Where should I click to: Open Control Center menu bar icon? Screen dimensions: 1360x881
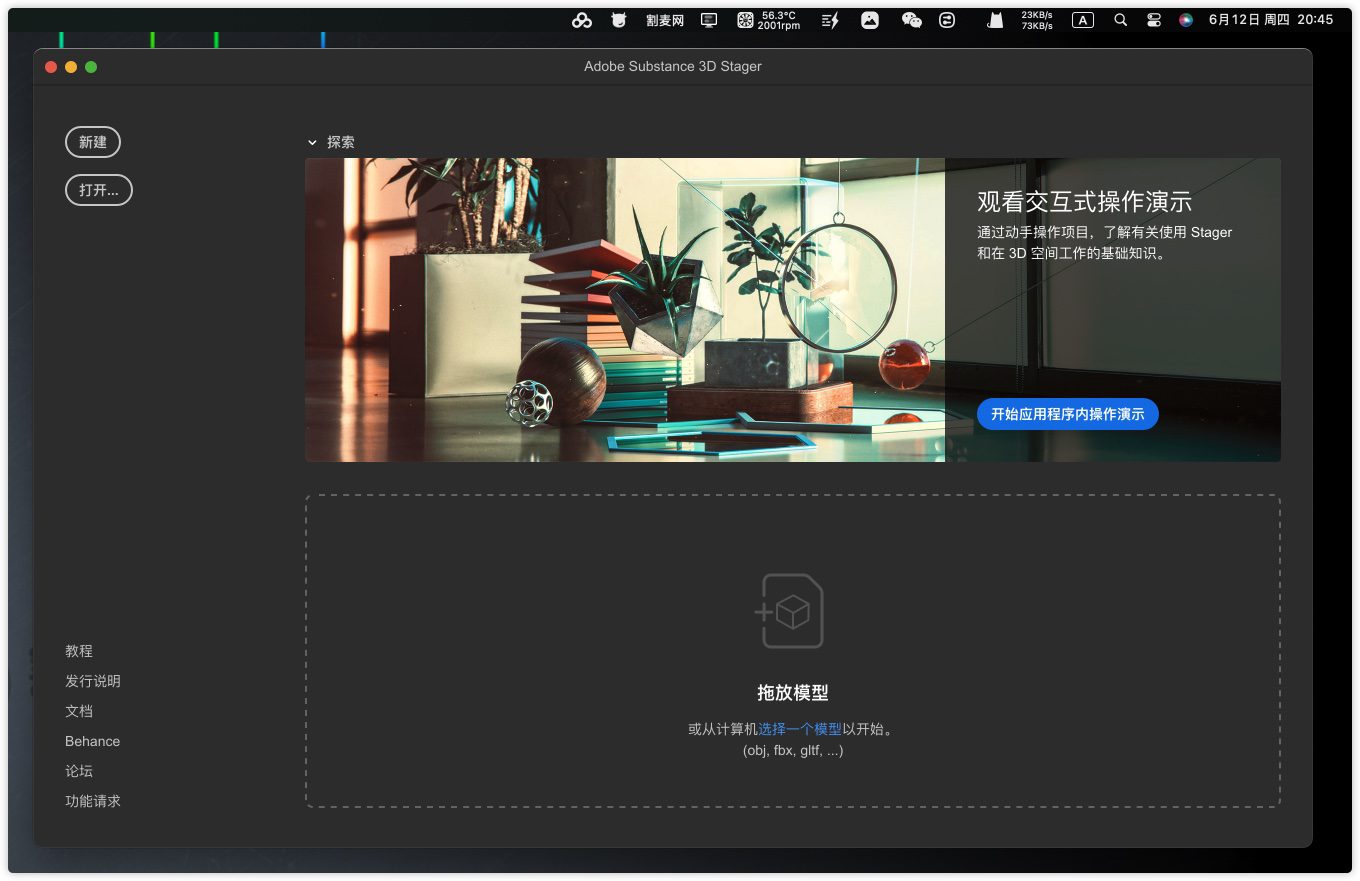[x=1154, y=20]
